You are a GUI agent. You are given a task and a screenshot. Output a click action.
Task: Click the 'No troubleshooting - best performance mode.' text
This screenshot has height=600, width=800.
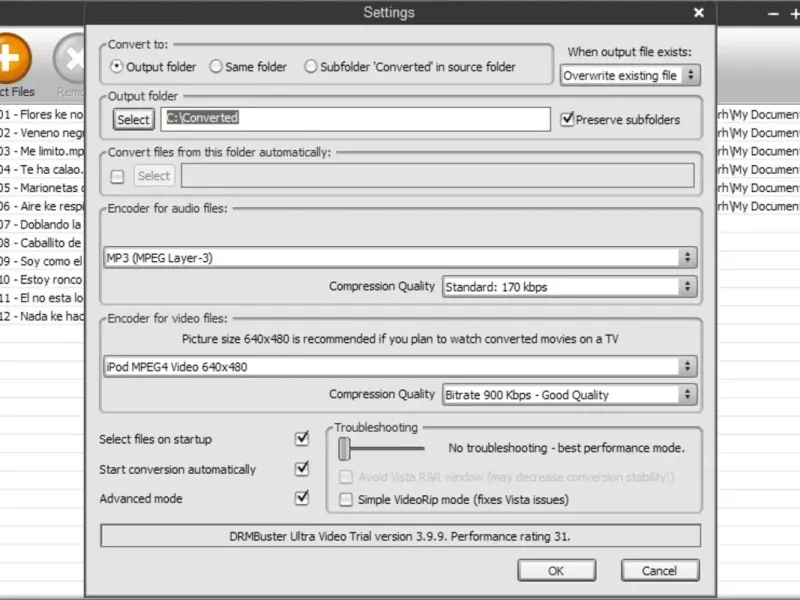566,448
